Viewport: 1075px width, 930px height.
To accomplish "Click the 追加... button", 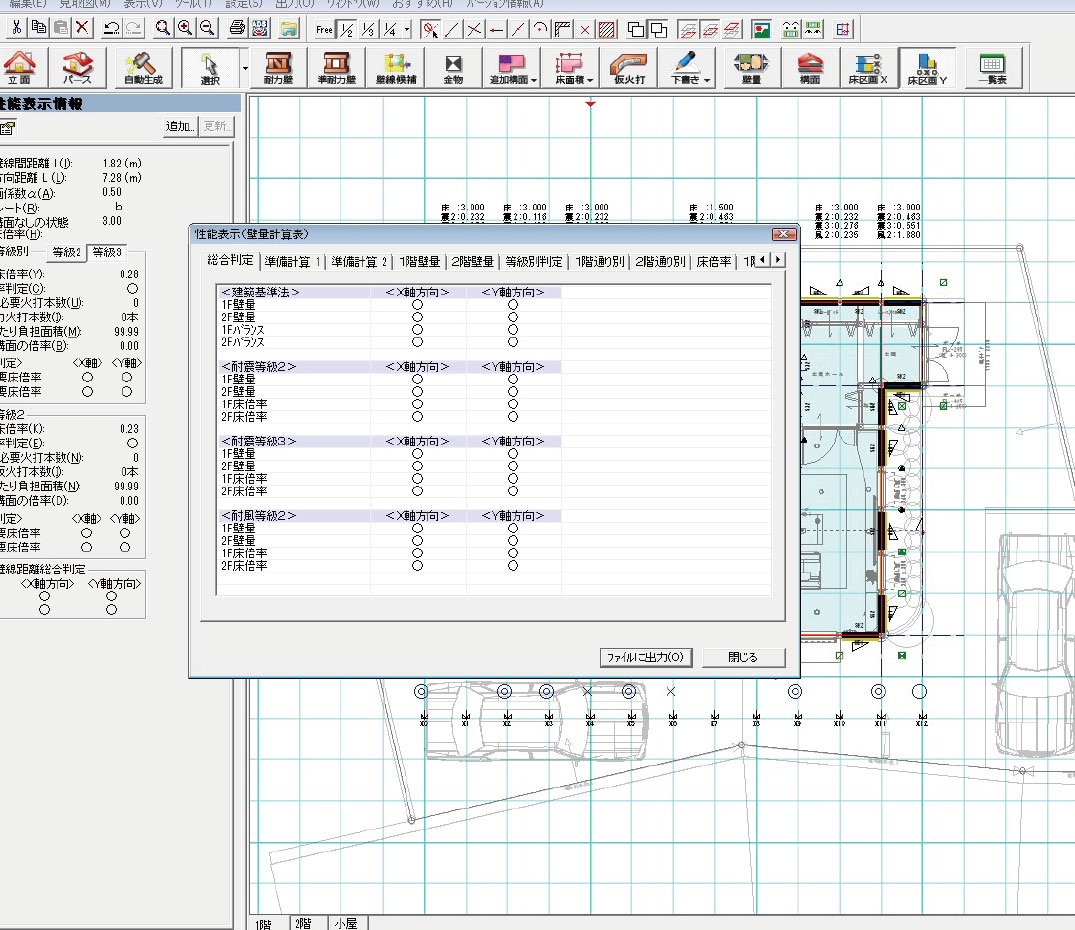I will click(x=180, y=126).
